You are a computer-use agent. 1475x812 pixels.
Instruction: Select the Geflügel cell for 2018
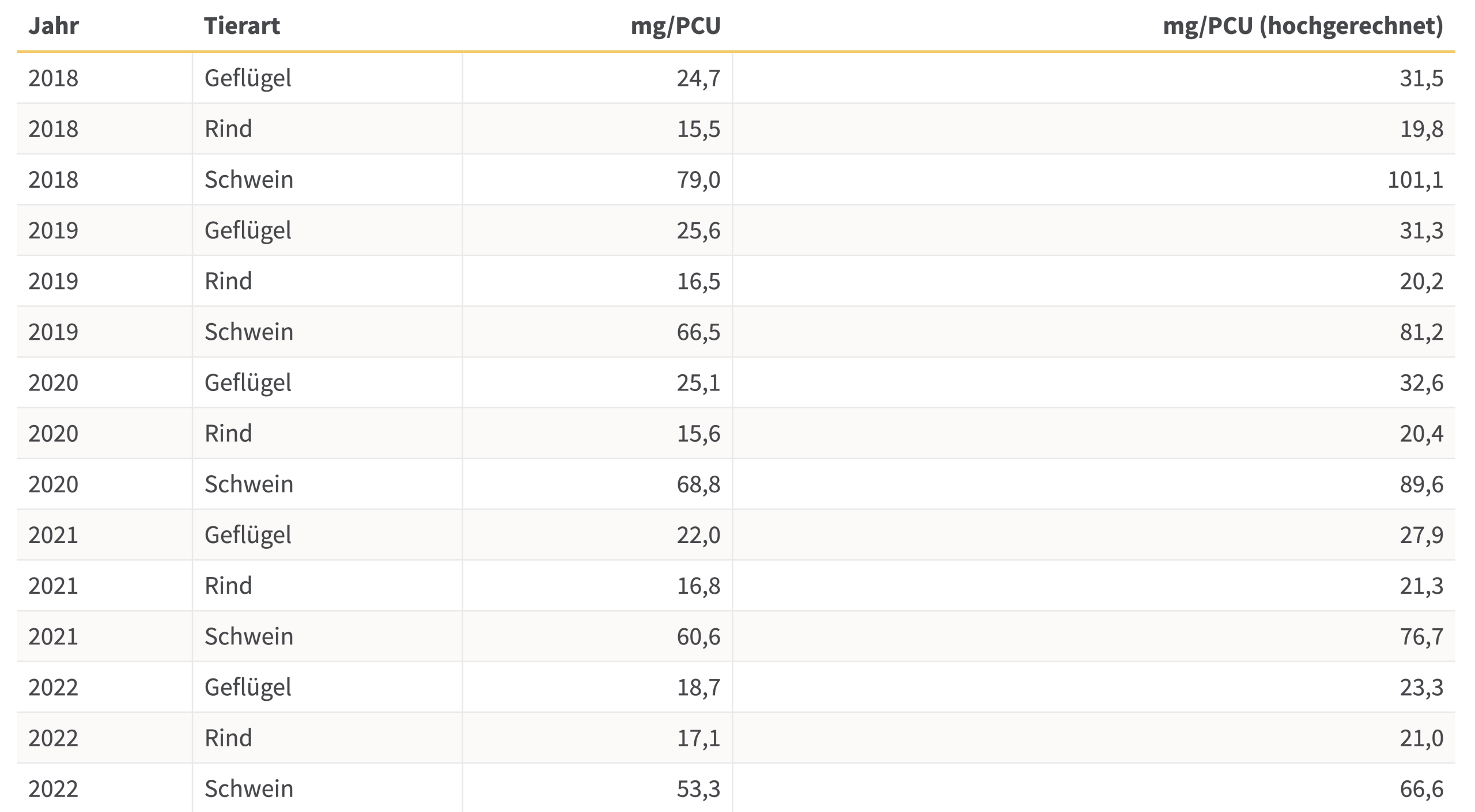[248, 78]
